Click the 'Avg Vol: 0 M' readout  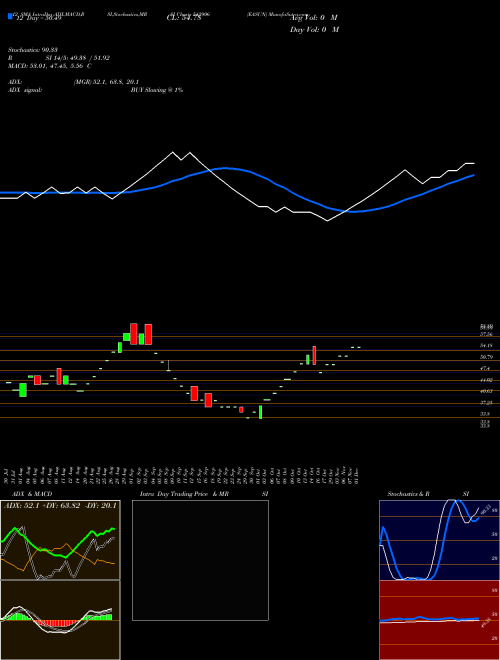click(313, 18)
